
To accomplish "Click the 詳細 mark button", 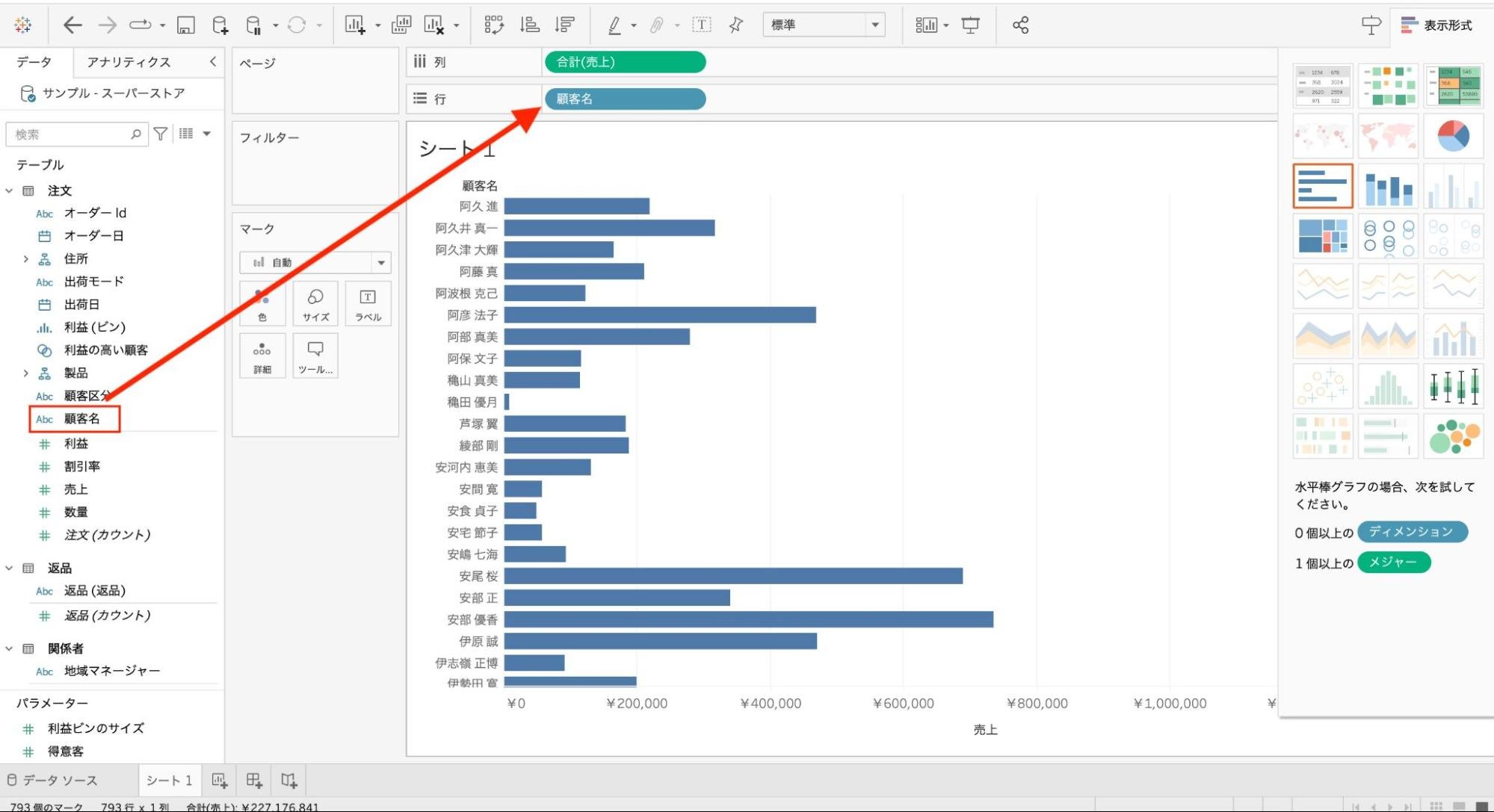I will pyautogui.click(x=262, y=356).
